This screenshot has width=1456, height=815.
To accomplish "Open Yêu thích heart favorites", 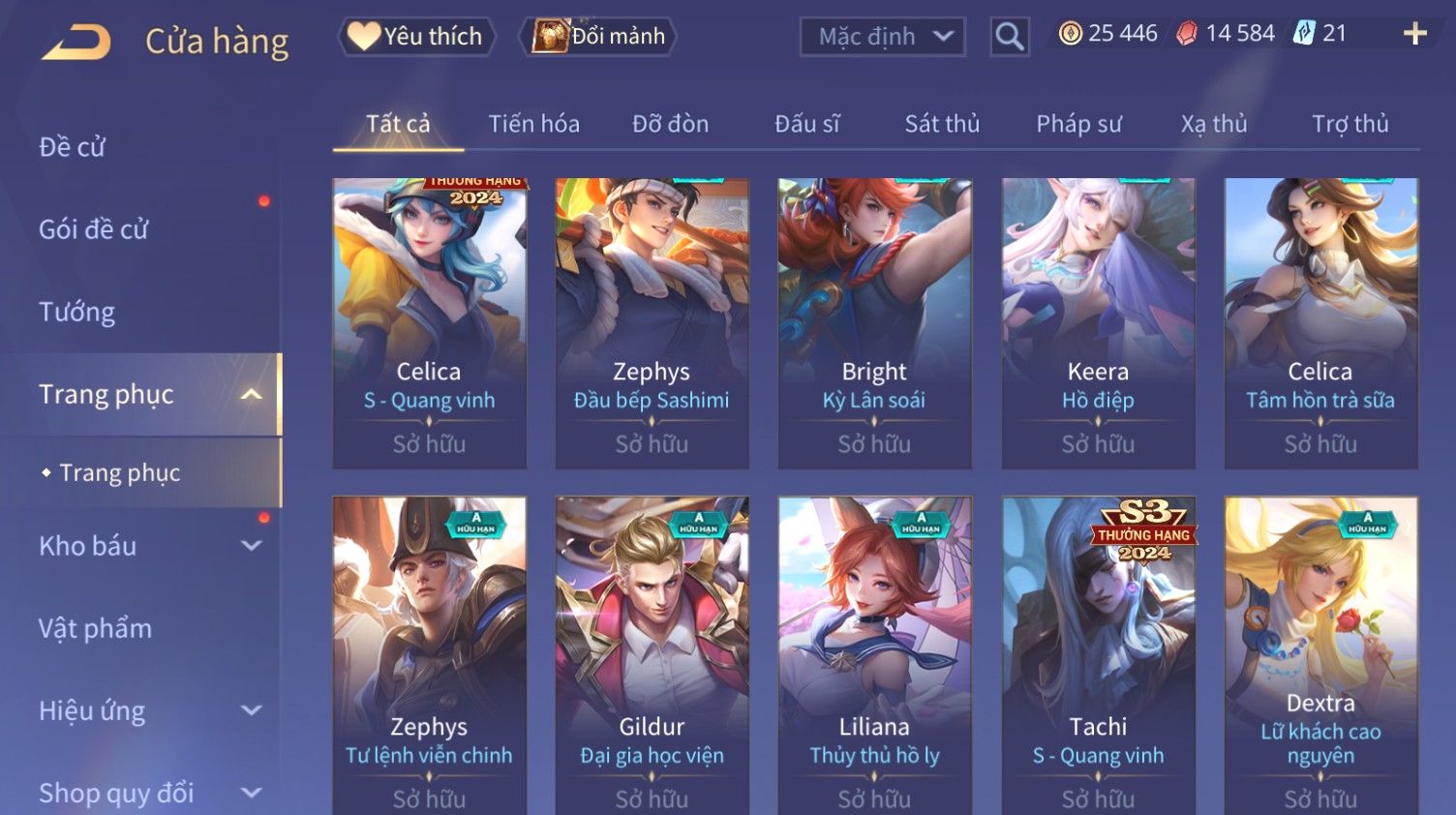I will (416, 37).
